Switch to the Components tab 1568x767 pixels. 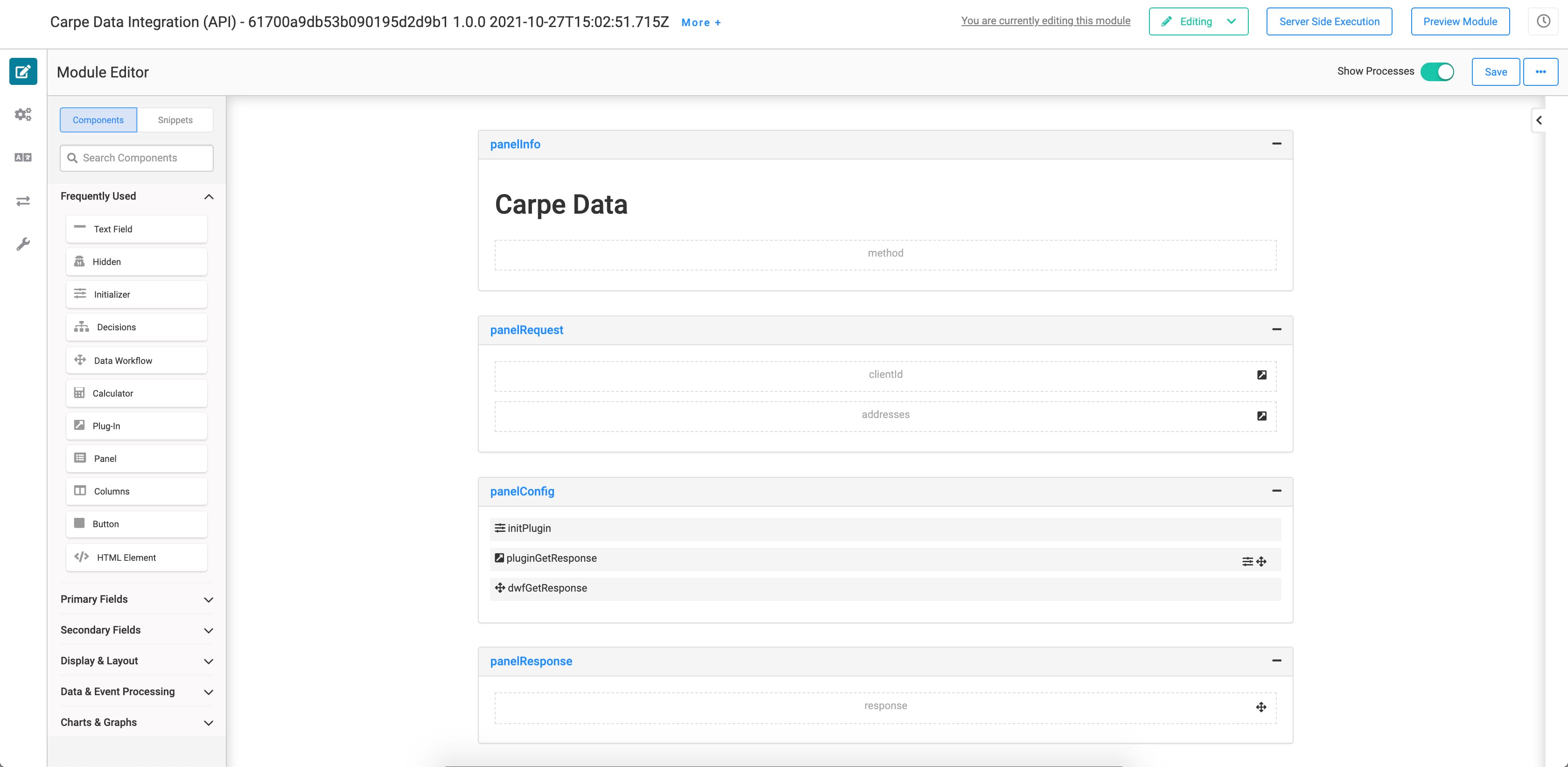(98, 120)
